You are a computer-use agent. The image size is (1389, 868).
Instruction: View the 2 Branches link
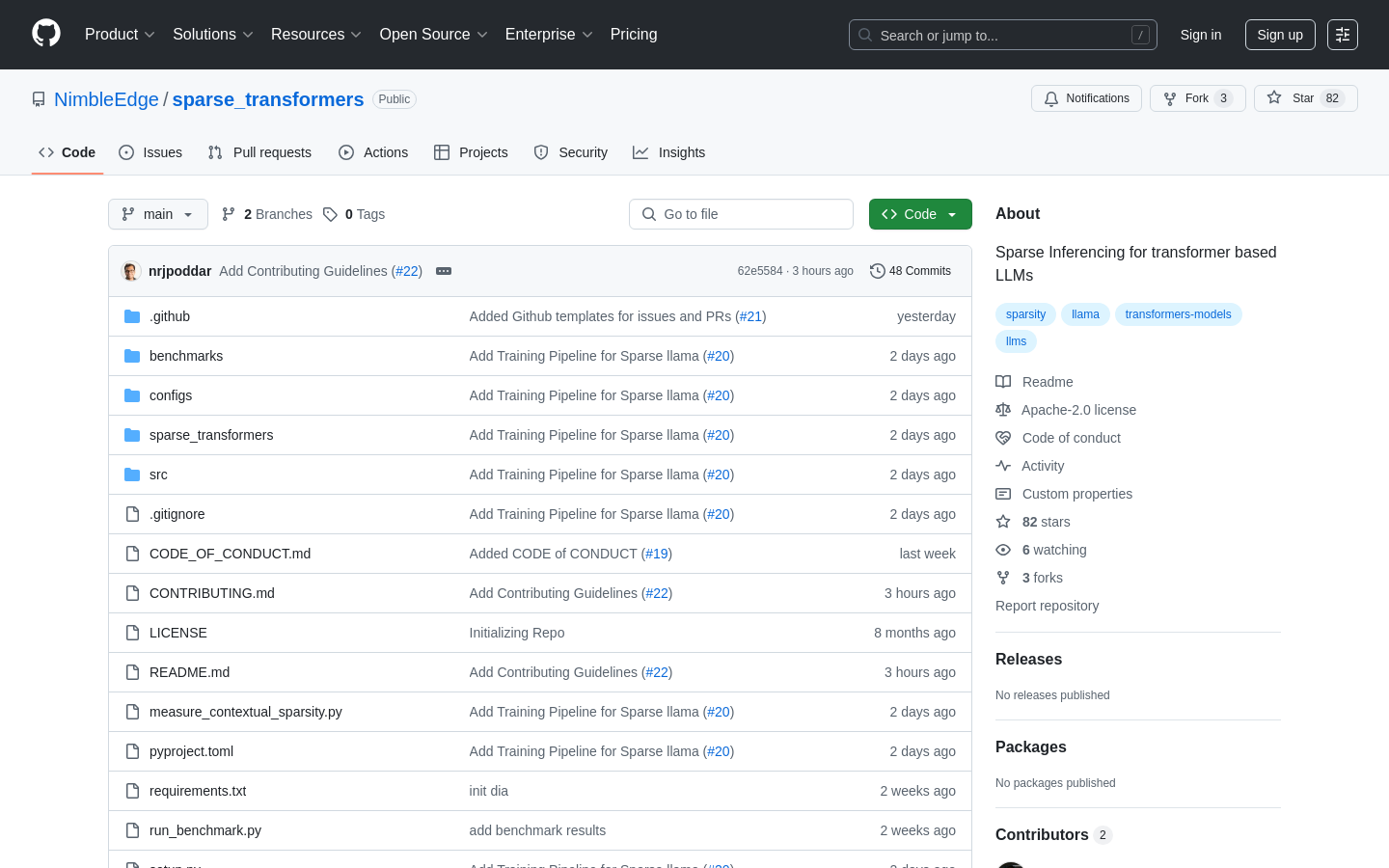(267, 214)
